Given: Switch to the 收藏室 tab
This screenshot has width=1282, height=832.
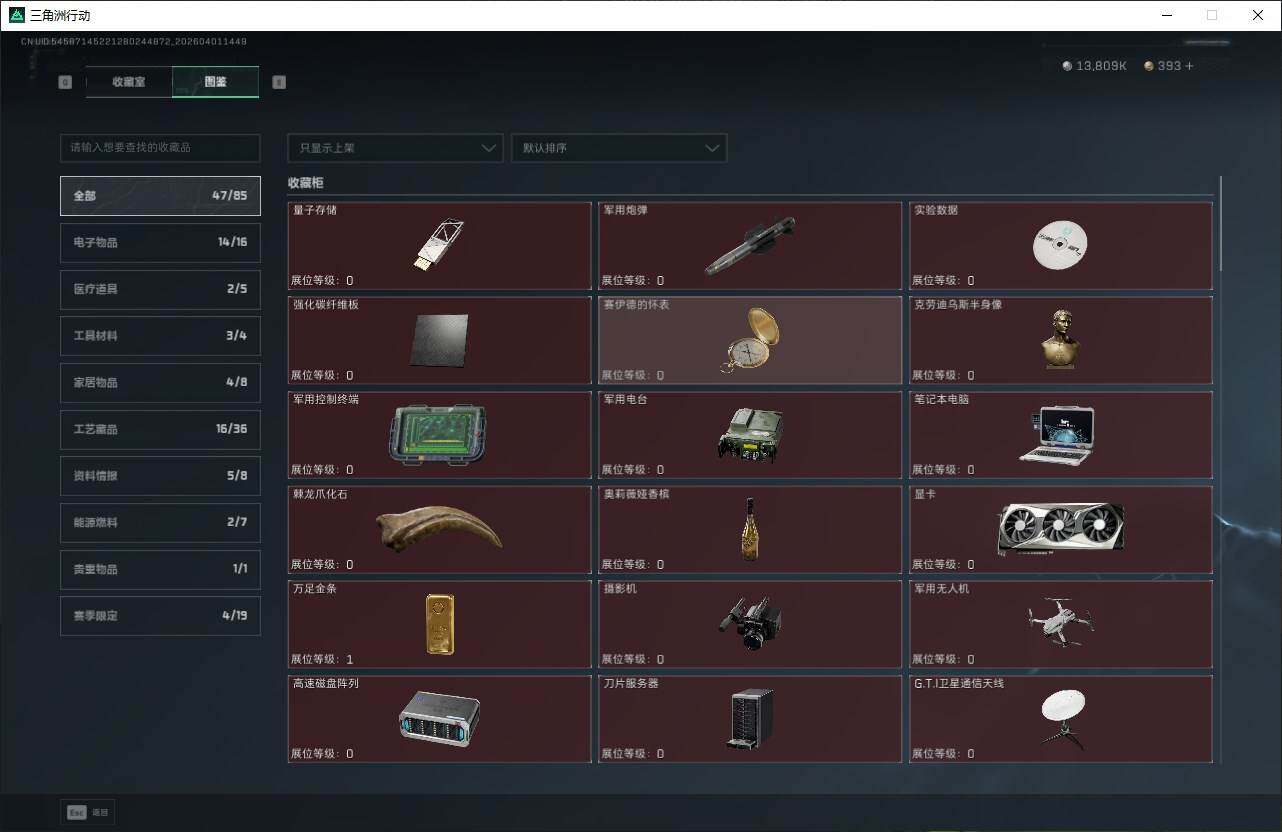Looking at the screenshot, I should 129,82.
